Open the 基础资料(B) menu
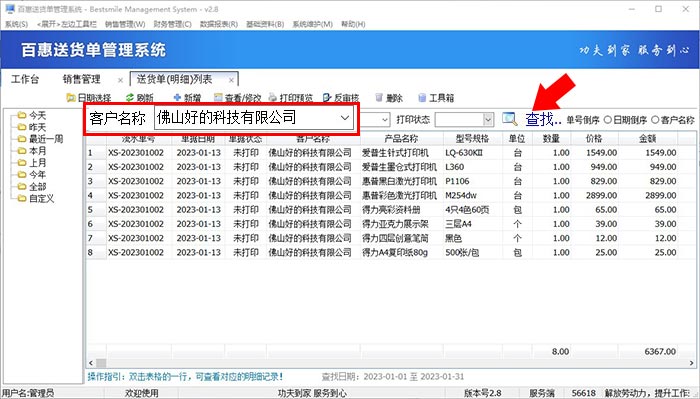700x399 pixels. (x=265, y=24)
